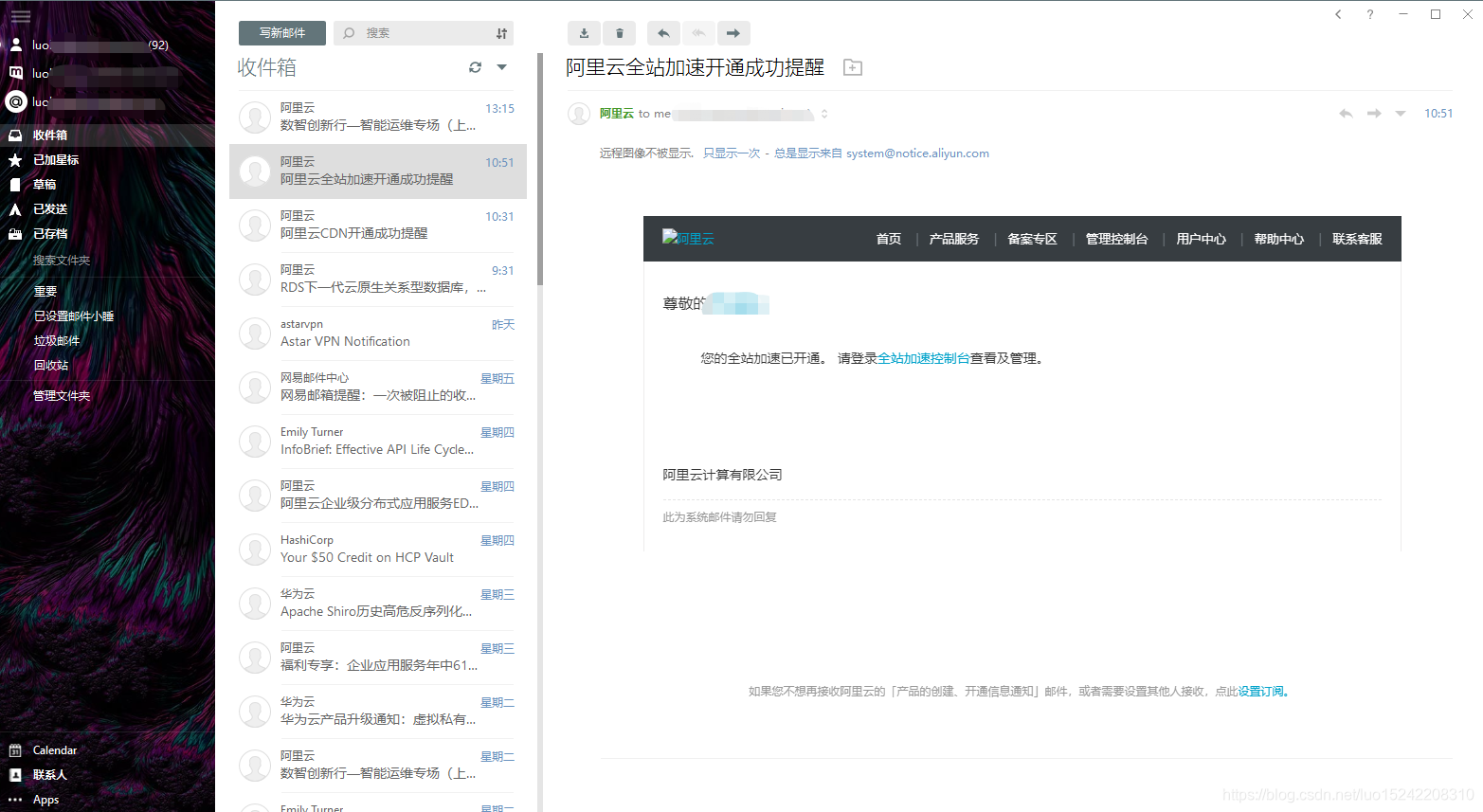This screenshot has height=812, width=1483.
Task: Click the compose mail button 写新邮件
Action: click(x=282, y=33)
